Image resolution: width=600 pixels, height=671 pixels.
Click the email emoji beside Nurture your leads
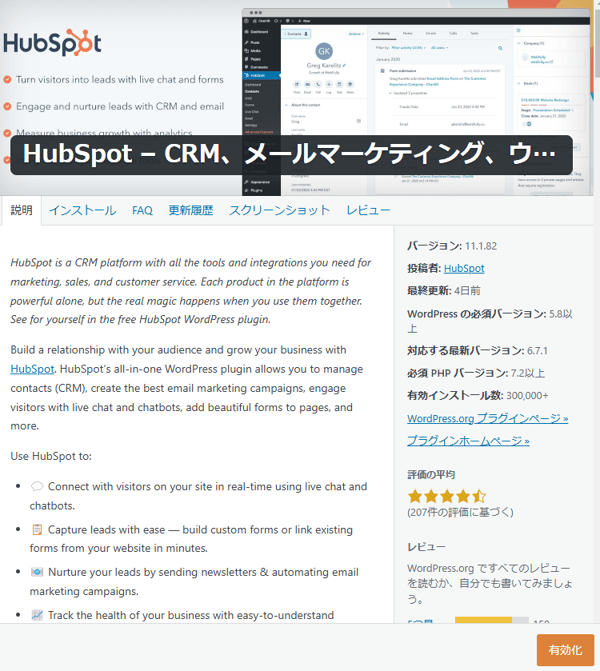37,572
